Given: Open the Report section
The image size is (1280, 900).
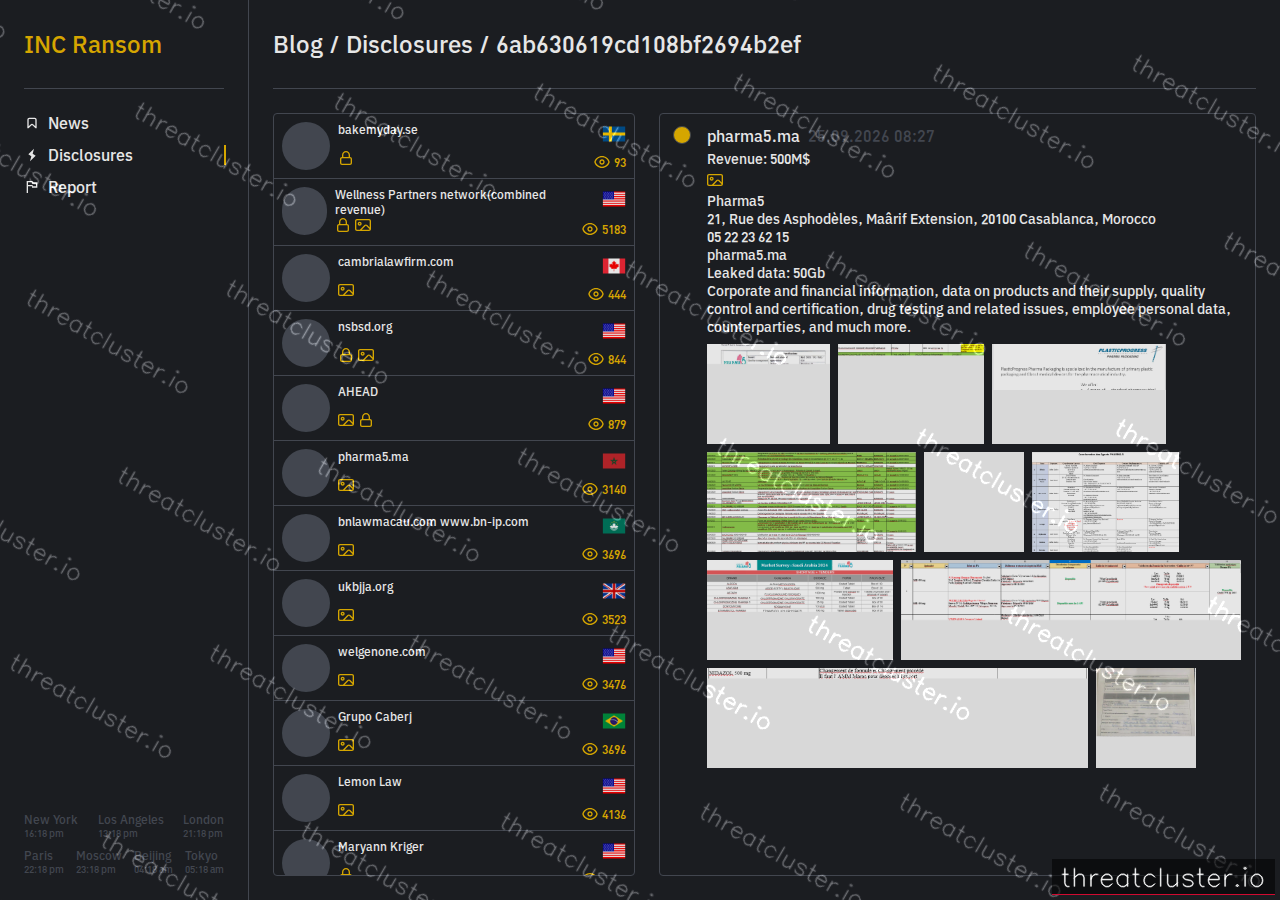Looking at the screenshot, I should click(72, 187).
